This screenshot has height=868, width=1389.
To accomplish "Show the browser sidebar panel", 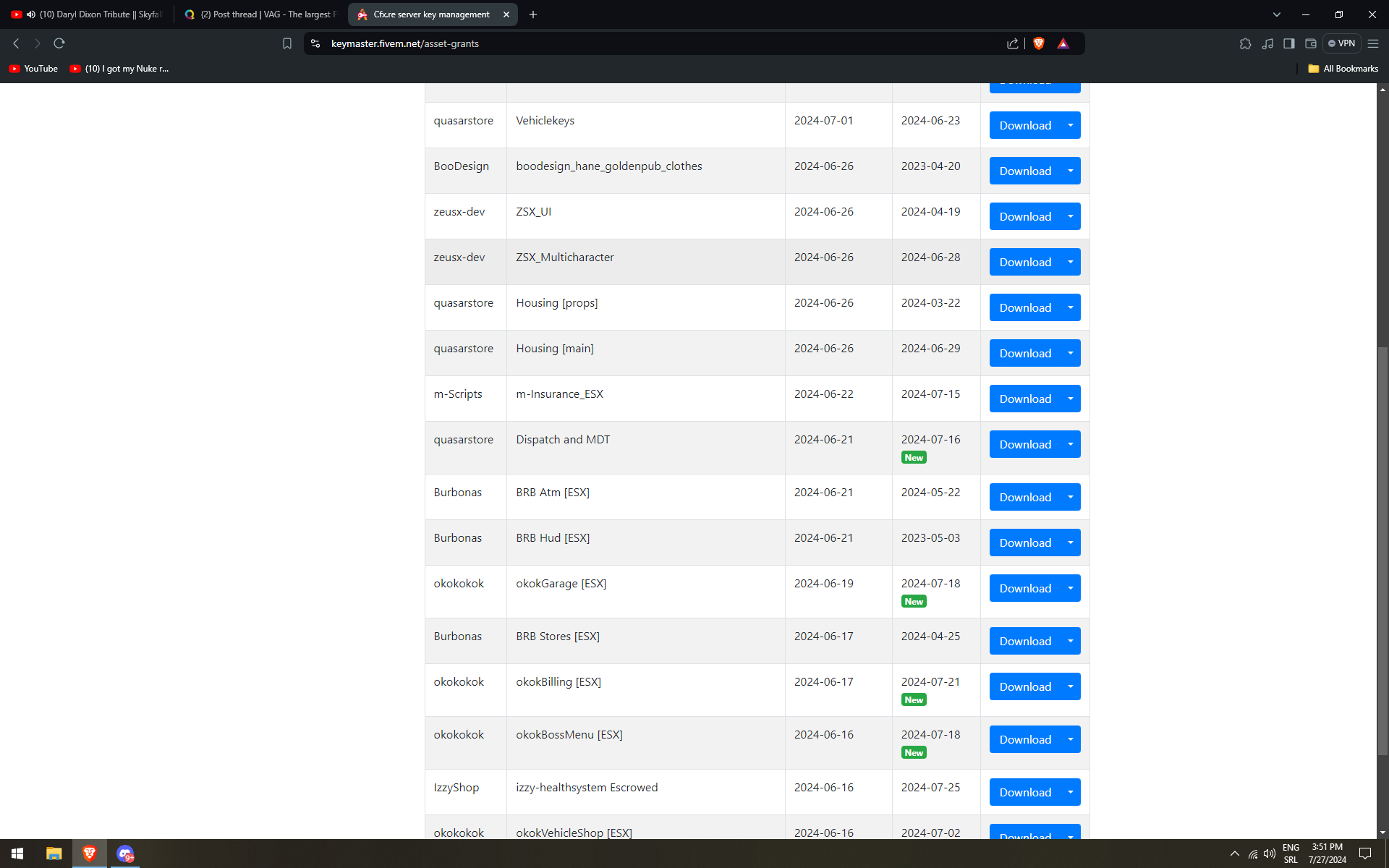I will [x=1289, y=43].
